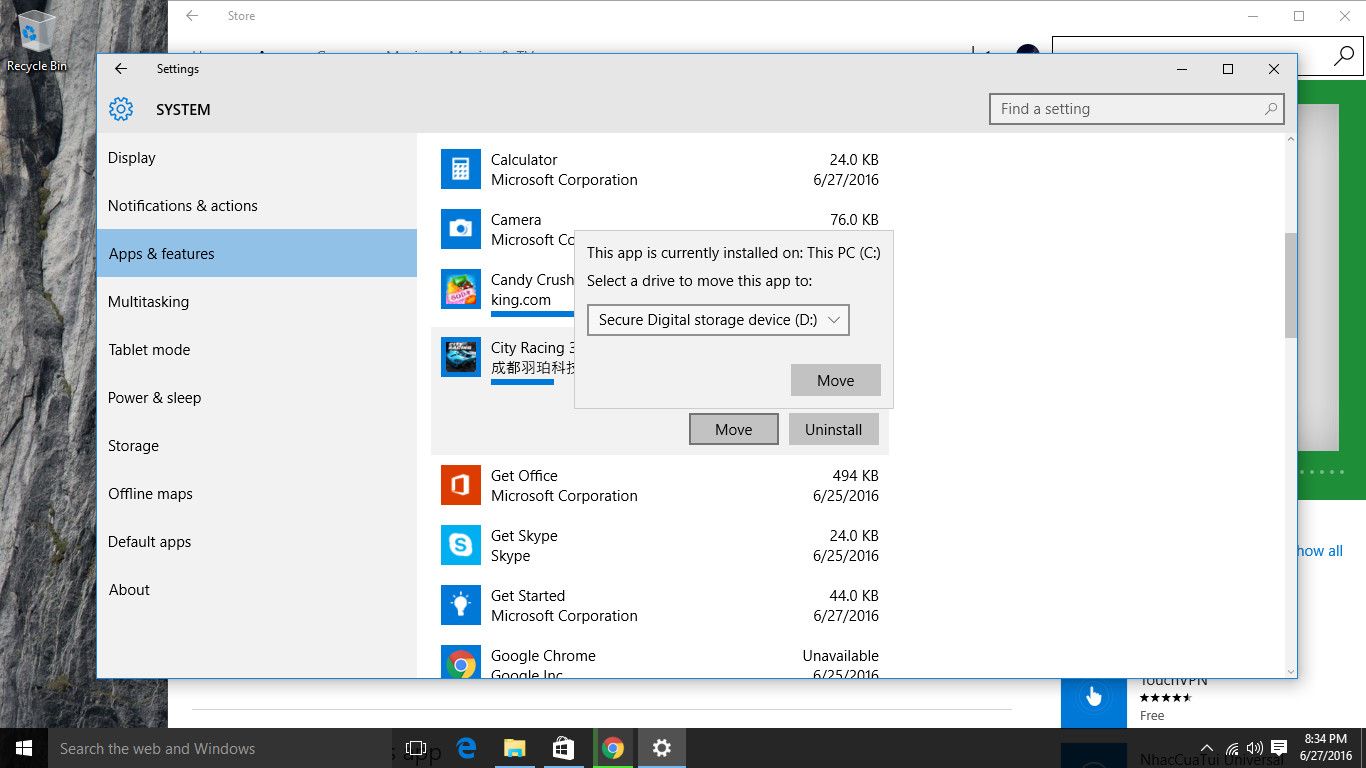Open the Windows Start menu

pyautogui.click(x=24, y=748)
